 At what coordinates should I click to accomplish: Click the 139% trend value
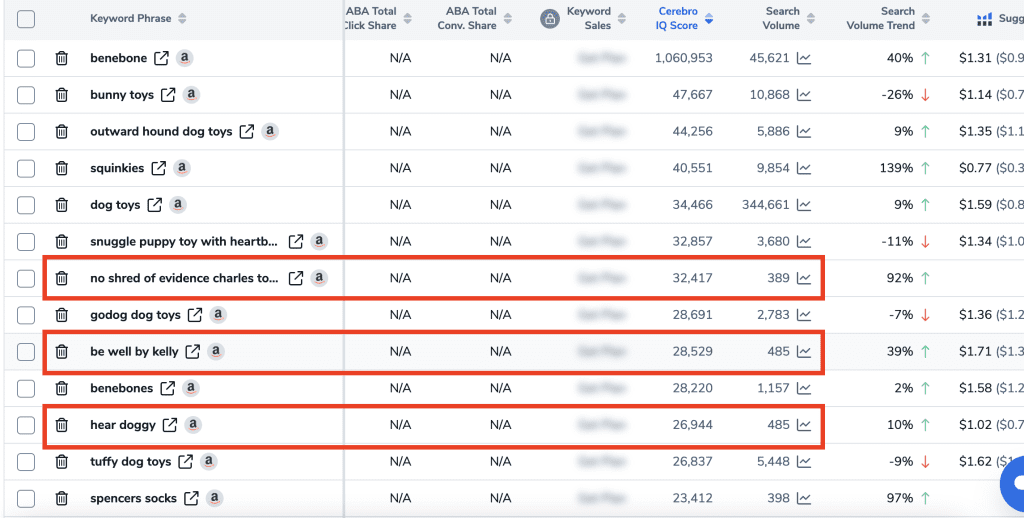tap(896, 168)
